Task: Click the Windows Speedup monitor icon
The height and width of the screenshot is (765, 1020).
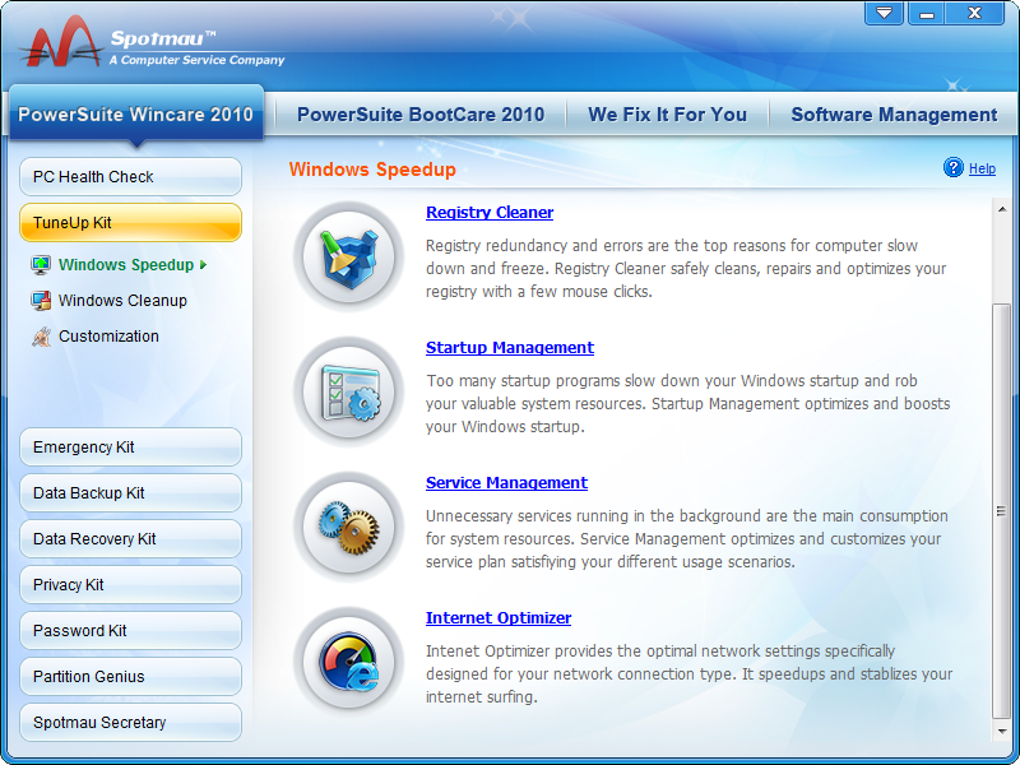Action: point(41,265)
